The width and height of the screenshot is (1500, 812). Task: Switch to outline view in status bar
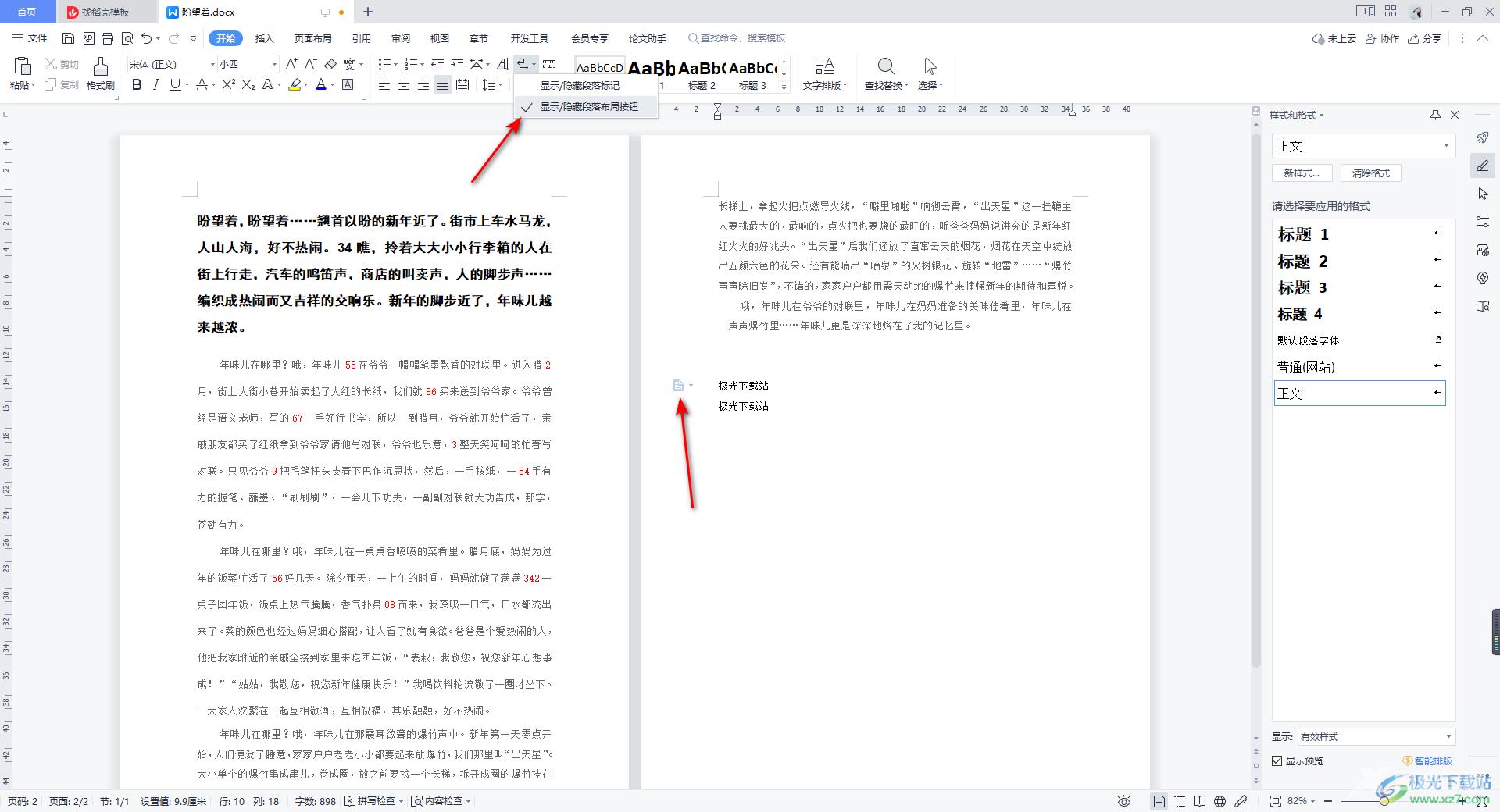(x=1180, y=801)
